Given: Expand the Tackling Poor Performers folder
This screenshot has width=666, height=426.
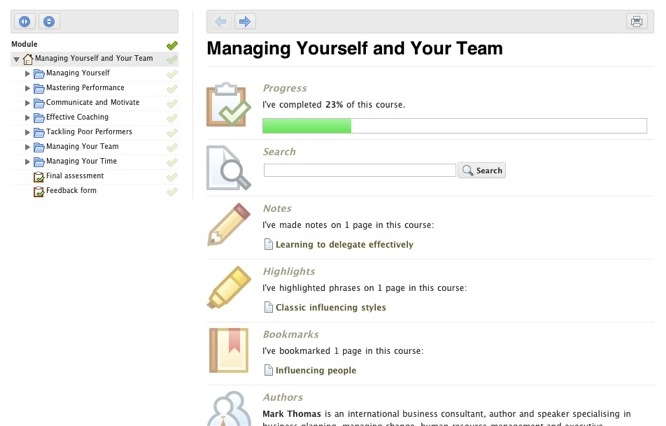Looking at the screenshot, I should [x=27, y=133].
